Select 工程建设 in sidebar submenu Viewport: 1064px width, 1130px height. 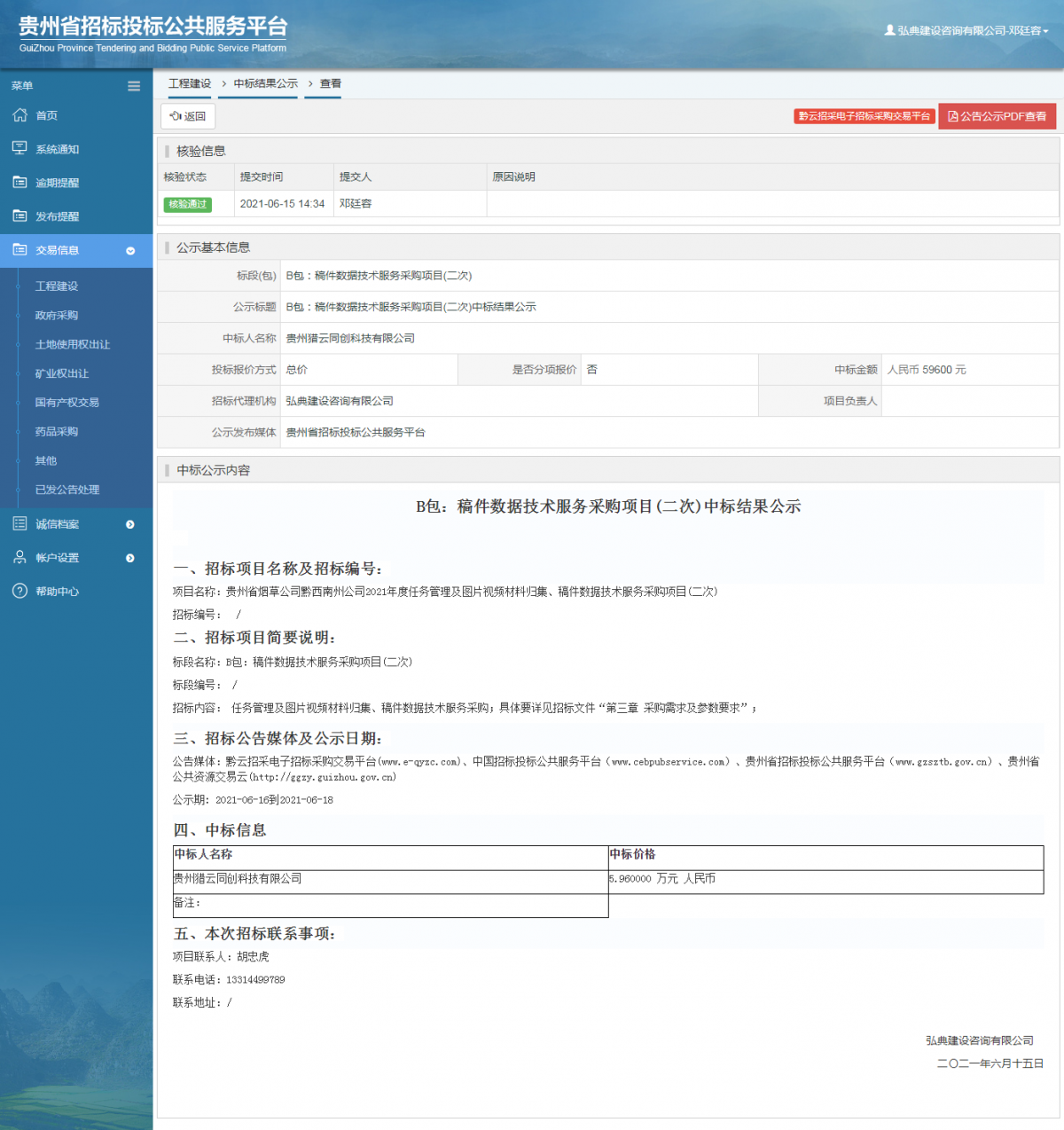57,286
